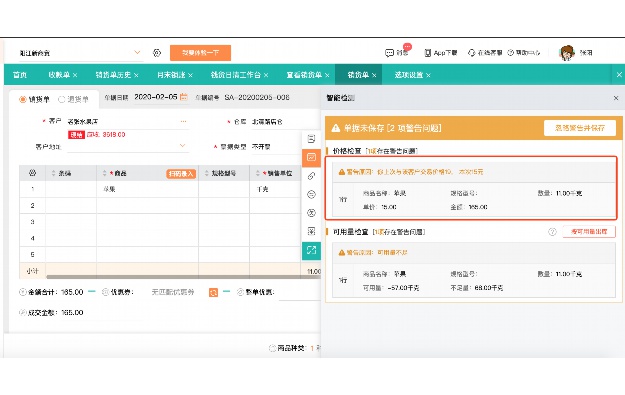Select the yen currency icon in side toolbar
Screen dimensions: 625x395
[x=311, y=213]
